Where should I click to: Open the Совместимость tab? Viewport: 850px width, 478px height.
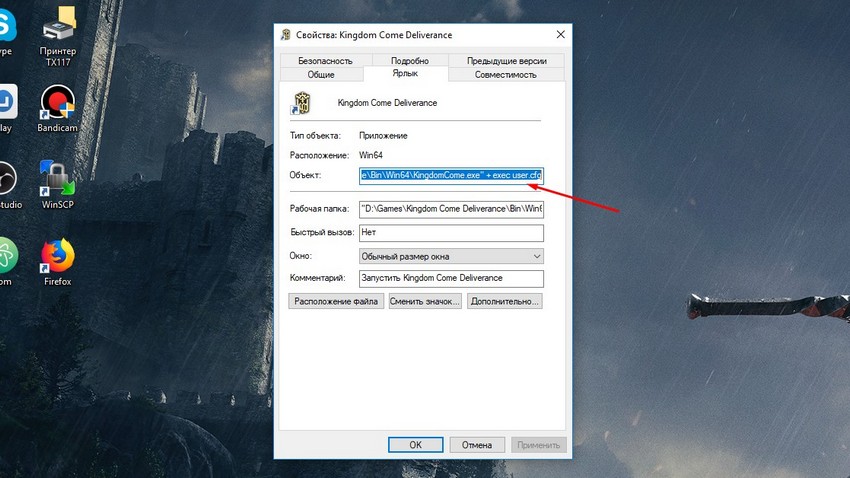(x=506, y=74)
